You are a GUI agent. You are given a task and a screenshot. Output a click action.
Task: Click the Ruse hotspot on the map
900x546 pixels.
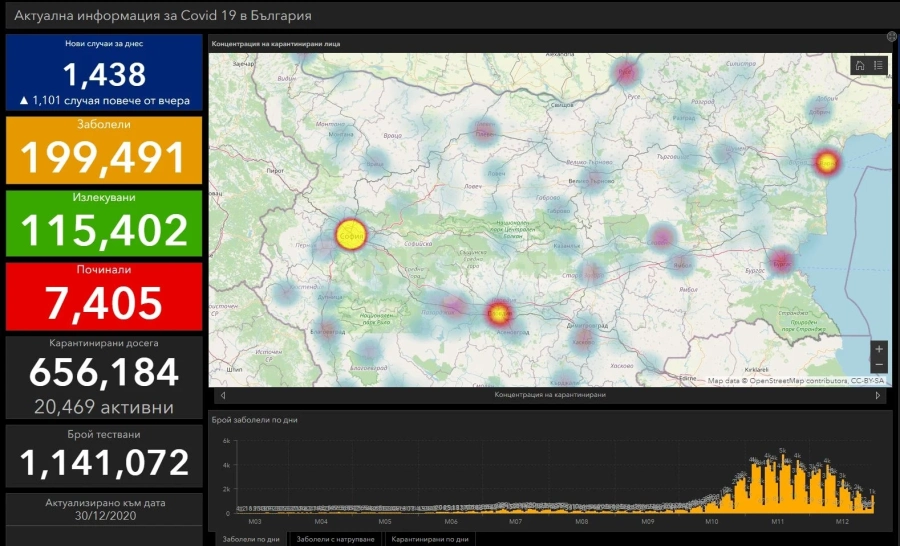(626, 72)
